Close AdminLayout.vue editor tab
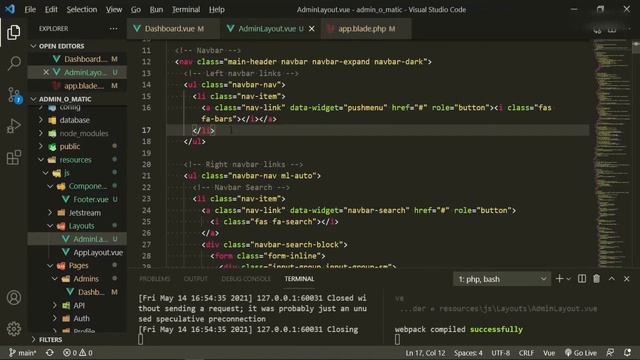 (312, 29)
